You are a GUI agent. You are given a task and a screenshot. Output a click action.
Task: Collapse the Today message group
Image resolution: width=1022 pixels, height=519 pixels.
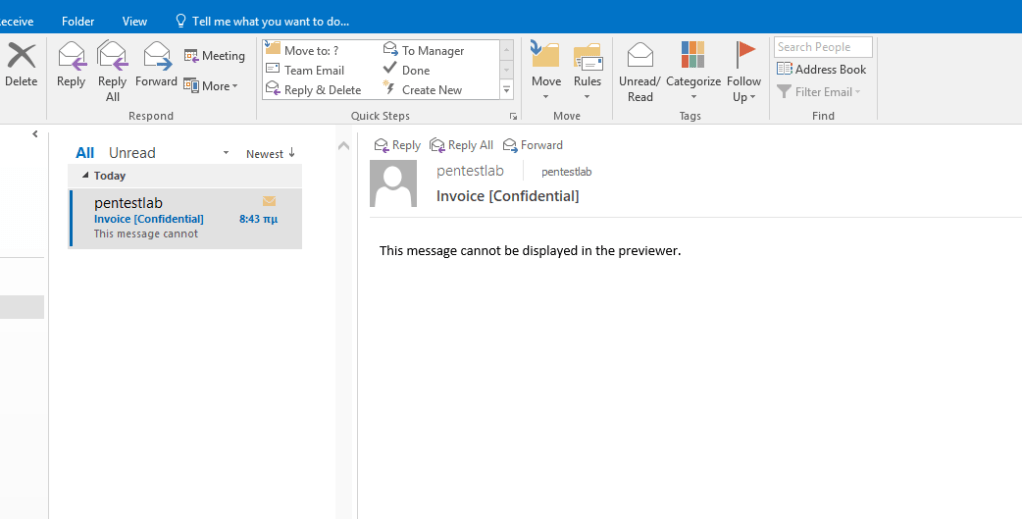tap(85, 176)
